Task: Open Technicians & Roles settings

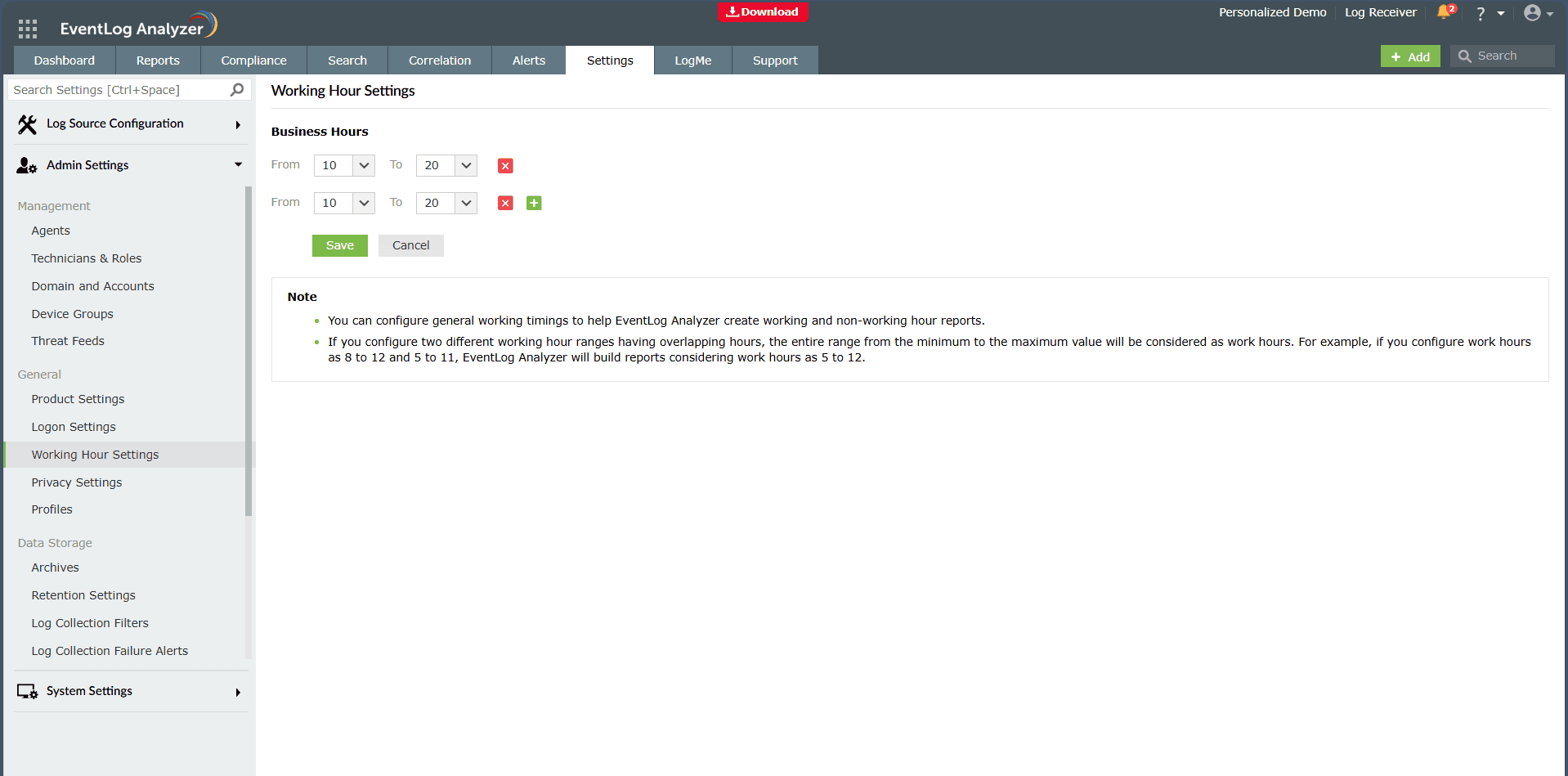Action: pyautogui.click(x=87, y=259)
